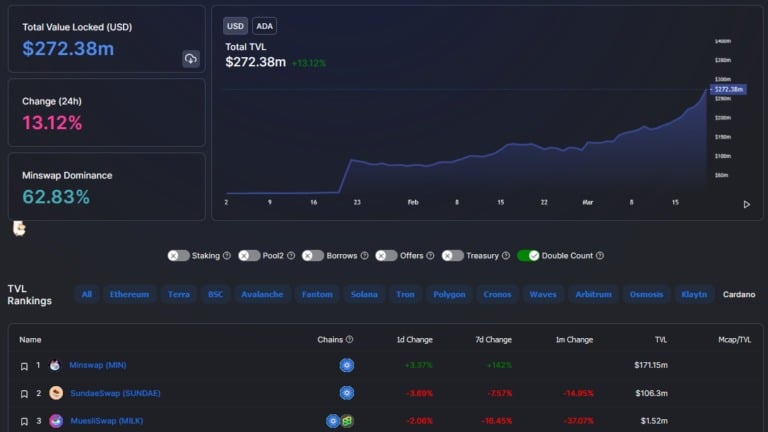Sort table by Name column
768x432 pixels.
click(30, 339)
